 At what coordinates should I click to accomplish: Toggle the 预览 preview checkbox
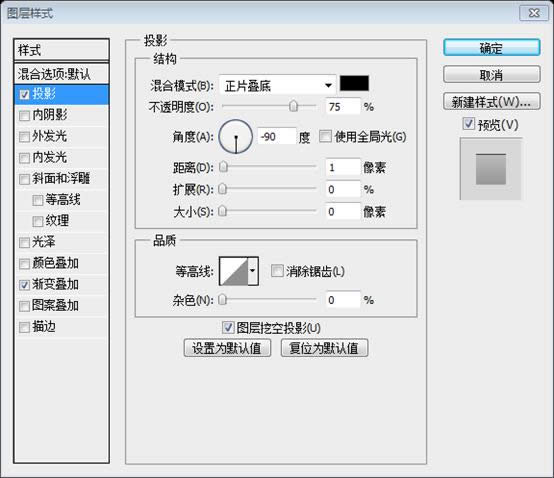(468, 124)
